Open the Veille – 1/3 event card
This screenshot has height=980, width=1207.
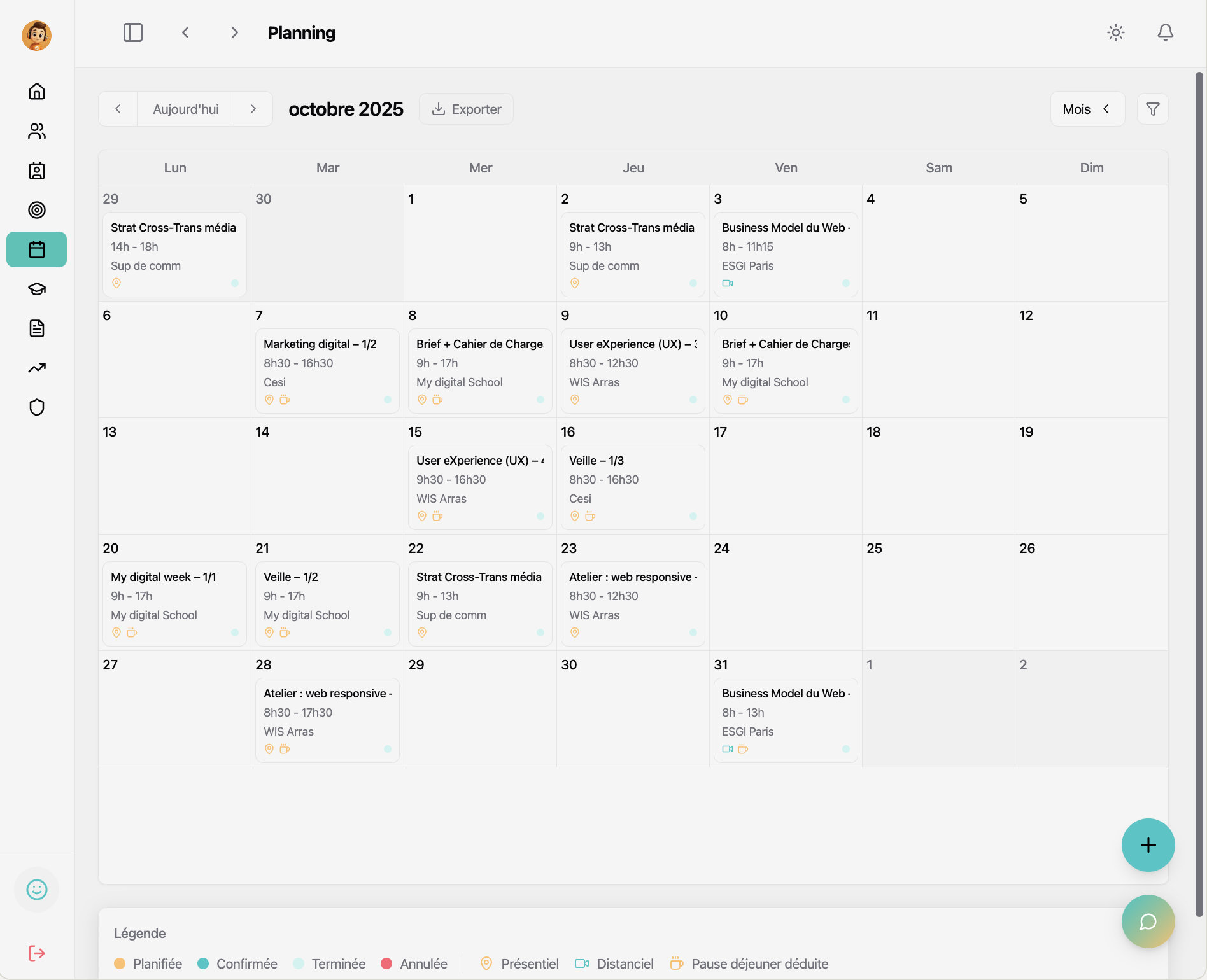tap(633, 487)
